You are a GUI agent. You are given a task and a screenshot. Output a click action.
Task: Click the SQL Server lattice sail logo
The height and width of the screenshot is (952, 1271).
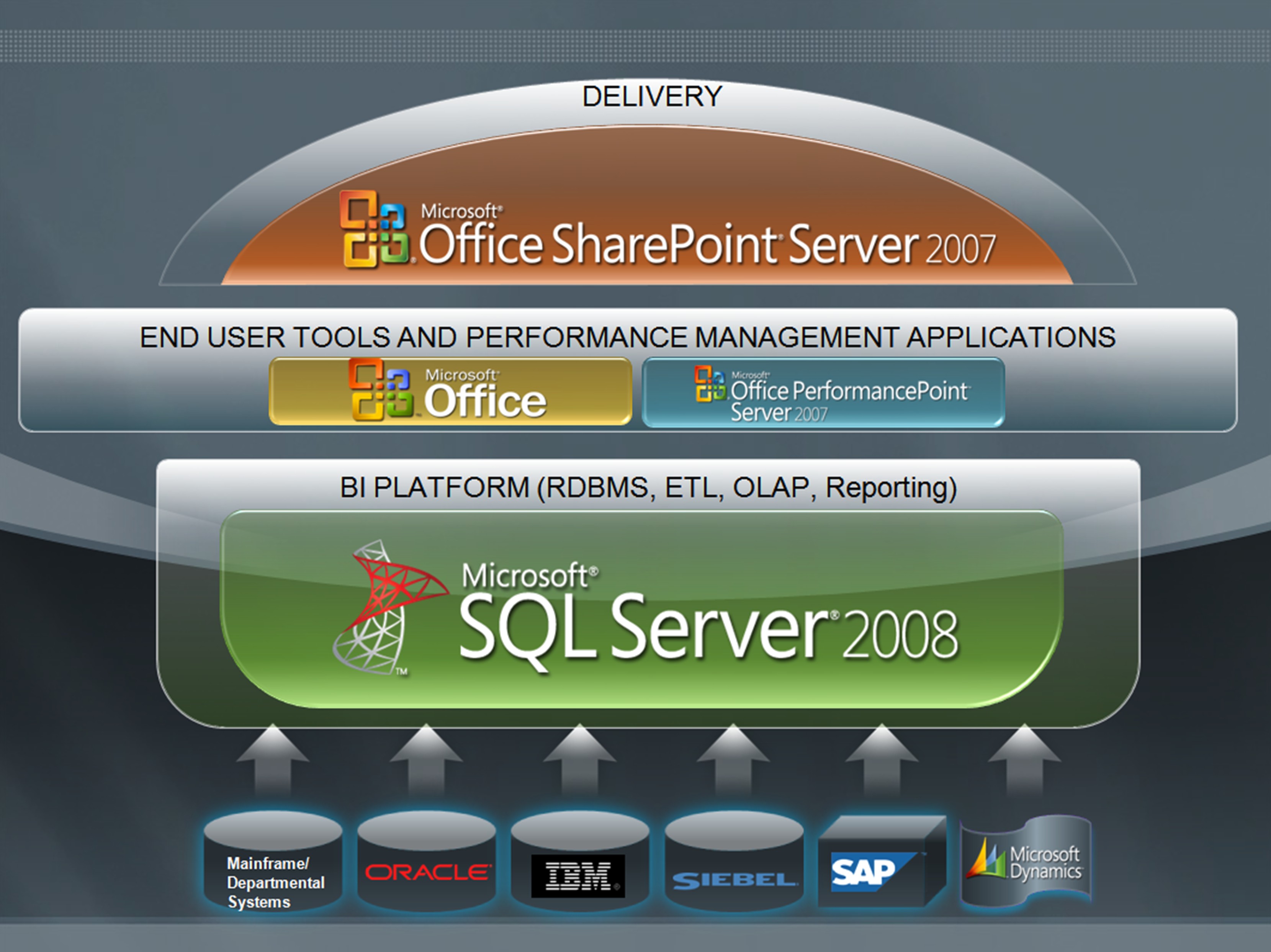(x=391, y=607)
